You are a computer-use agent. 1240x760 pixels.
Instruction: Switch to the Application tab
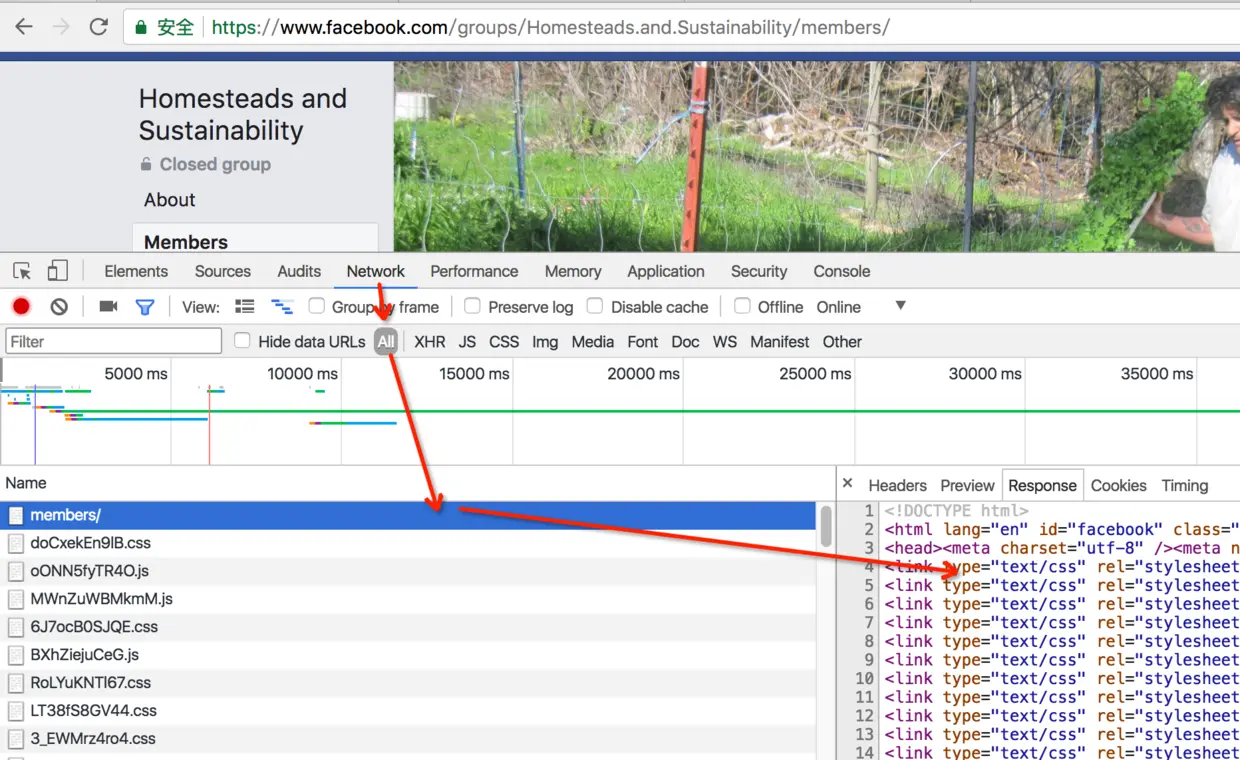click(x=666, y=271)
